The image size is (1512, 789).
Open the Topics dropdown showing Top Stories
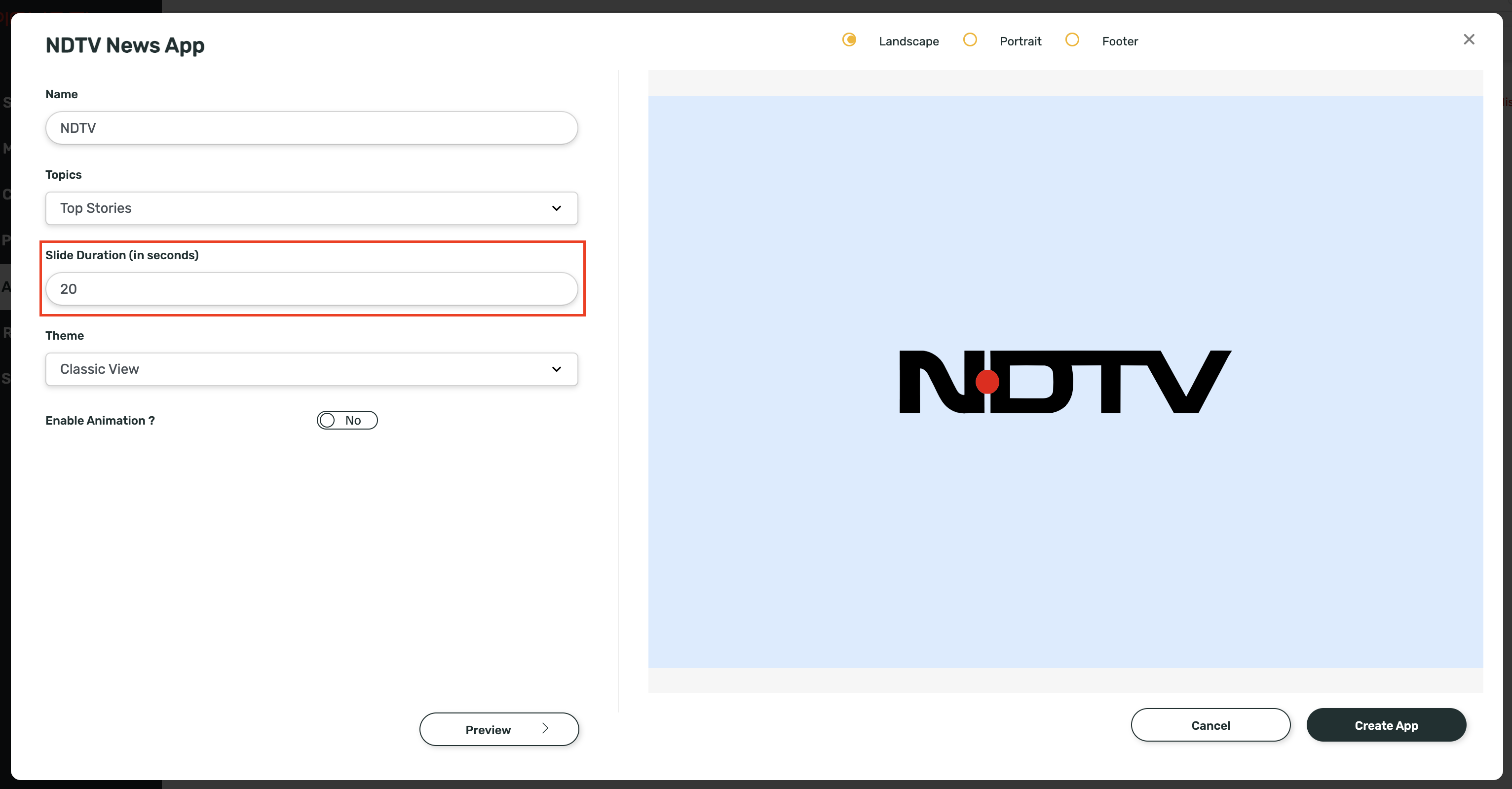click(x=312, y=208)
